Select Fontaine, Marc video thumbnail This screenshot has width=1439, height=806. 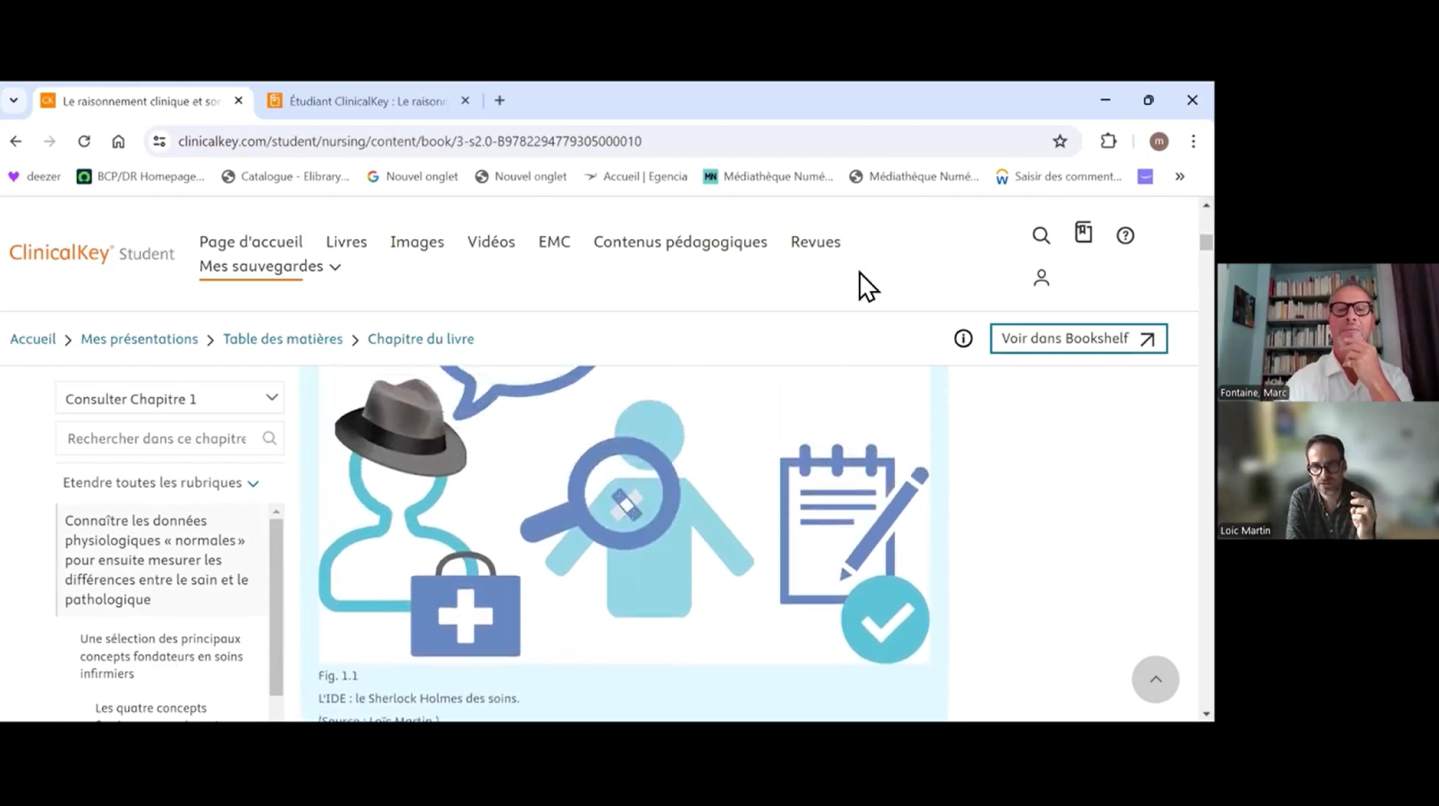pos(1328,332)
